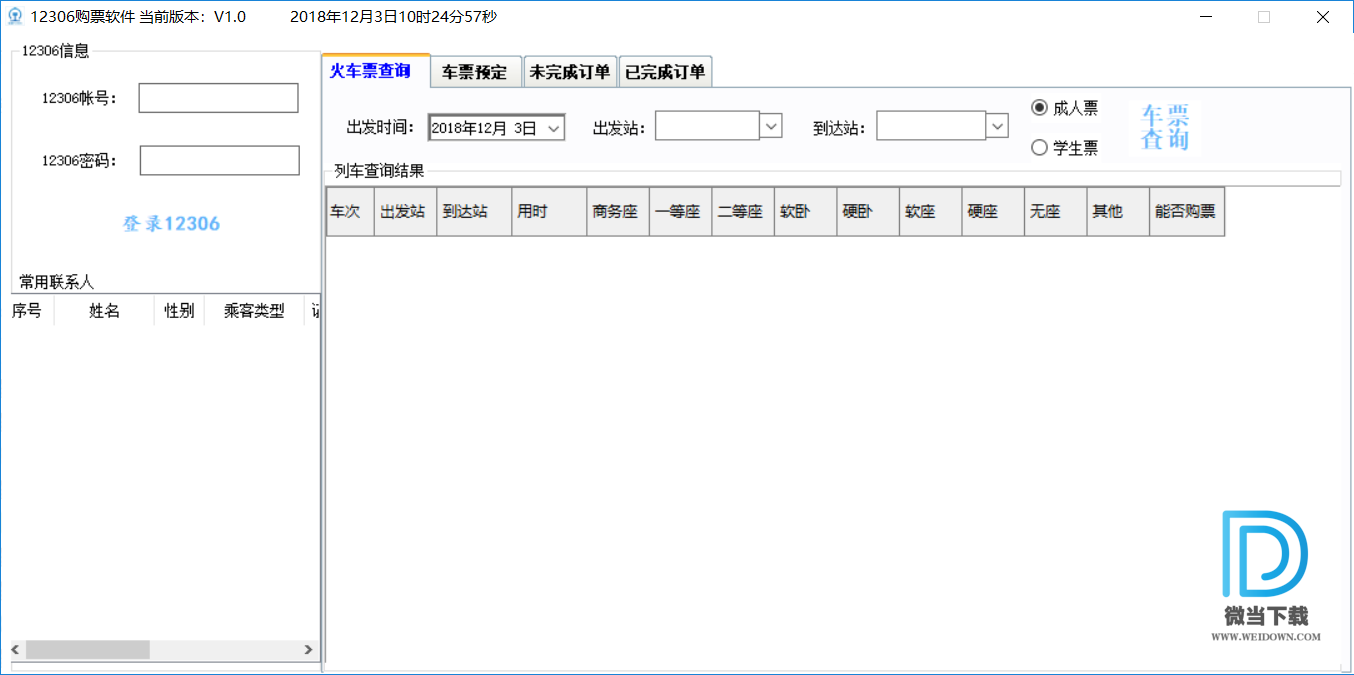Expand the 到达站 arrival station dropdown arrow
1354x675 pixels.
[x=997, y=126]
